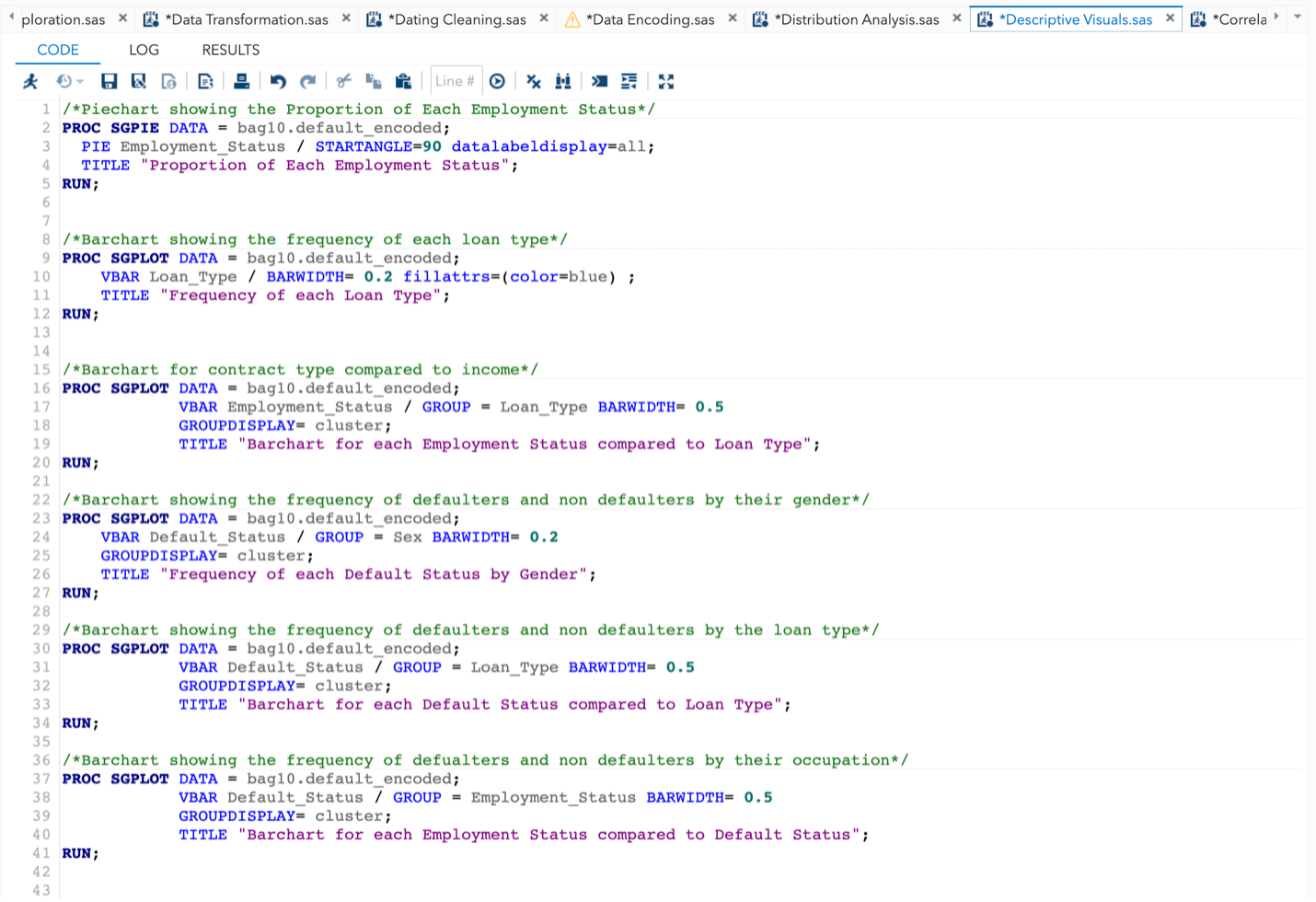The width and height of the screenshot is (1316, 902).
Task: Click the Go to line arrow button
Action: pyautogui.click(x=498, y=81)
